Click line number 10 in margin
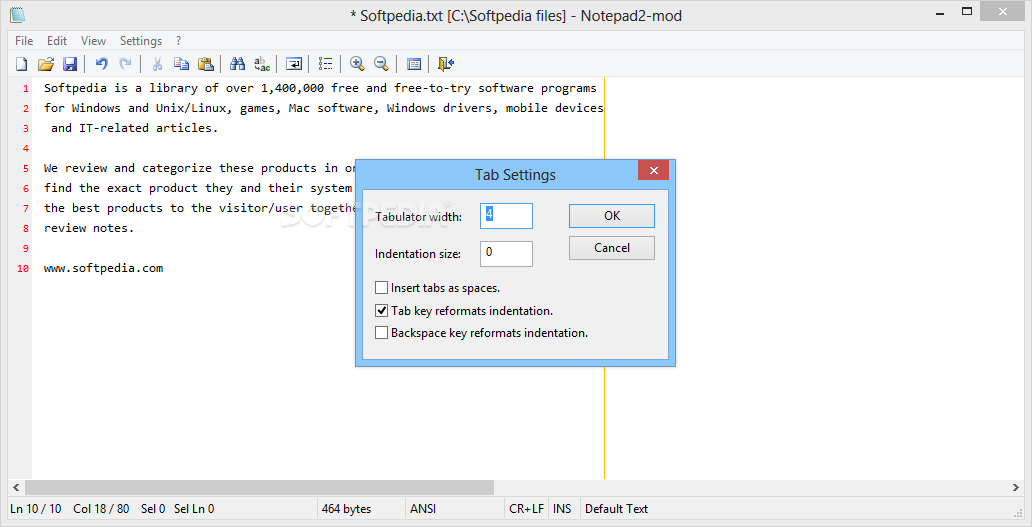The height and width of the screenshot is (527, 1032). pos(24,268)
